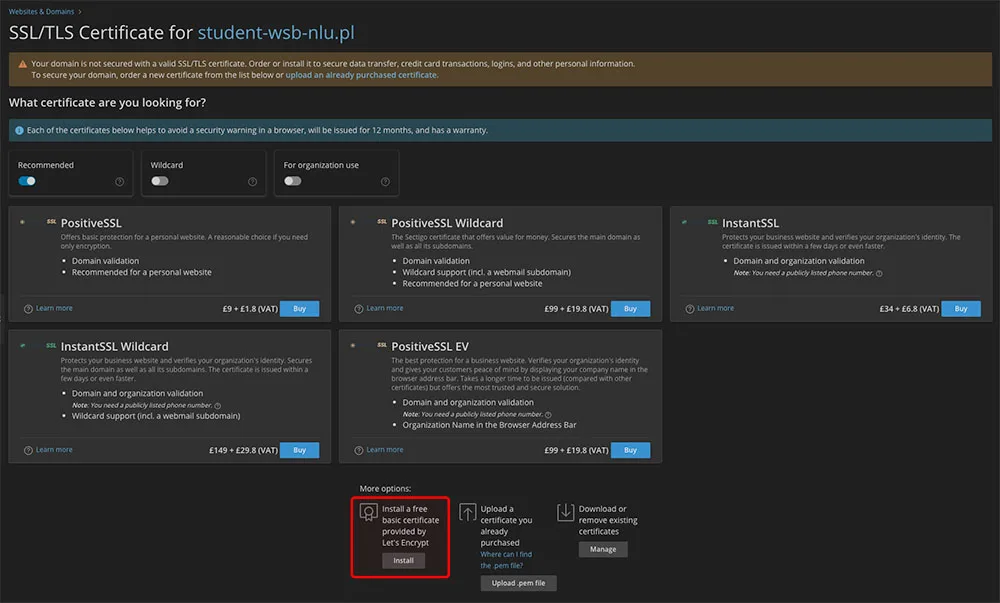
Task: Toggle the Wildcard filter switch
Action: [x=159, y=181]
